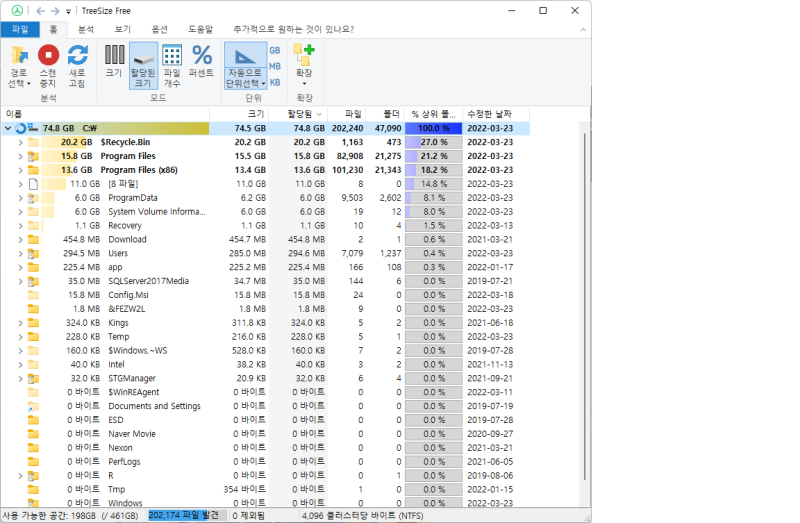The image size is (800, 523).
Task: Set display unit to KB
Action: pyautogui.click(x=275, y=82)
